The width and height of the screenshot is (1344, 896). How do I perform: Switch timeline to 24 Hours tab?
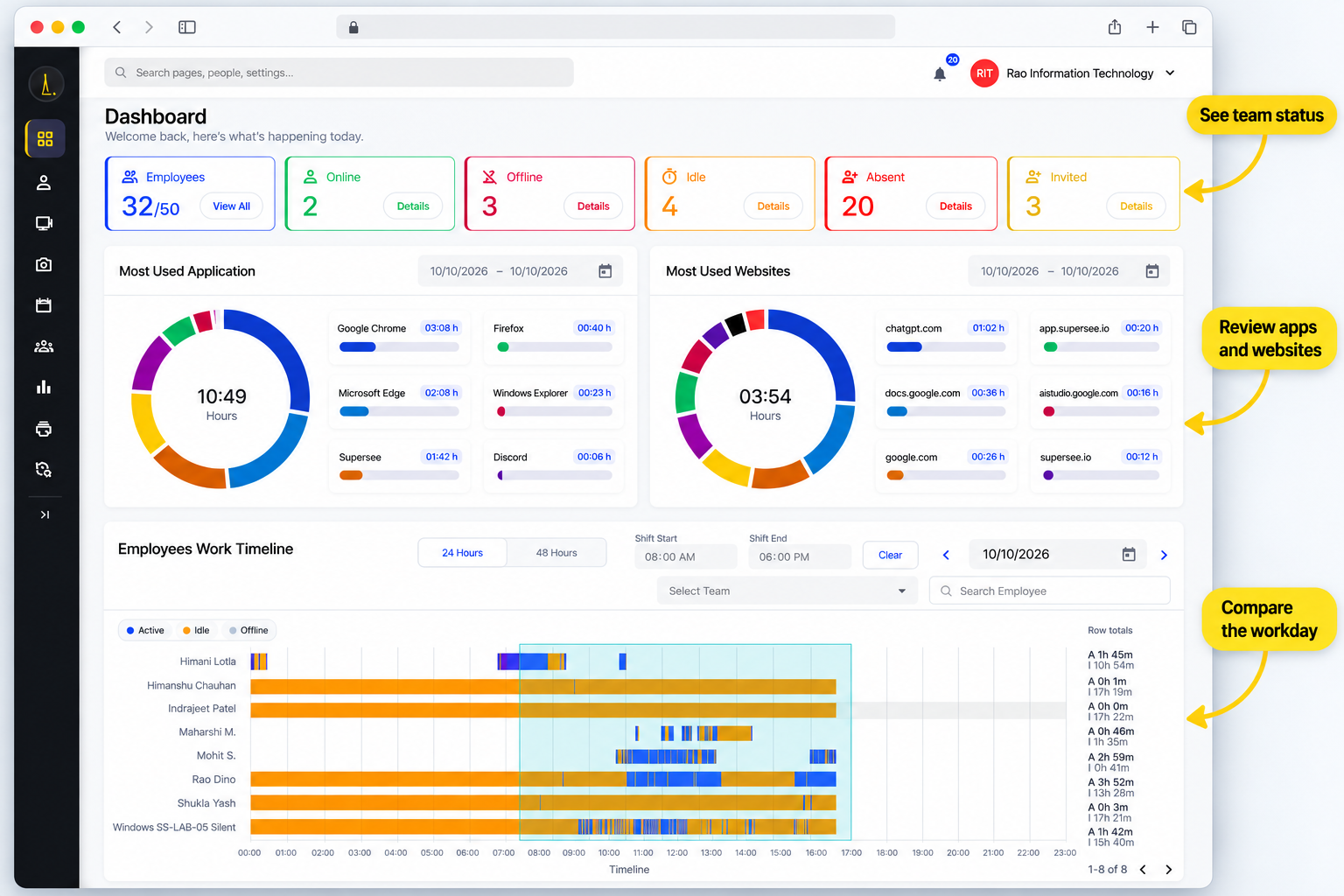tap(463, 553)
